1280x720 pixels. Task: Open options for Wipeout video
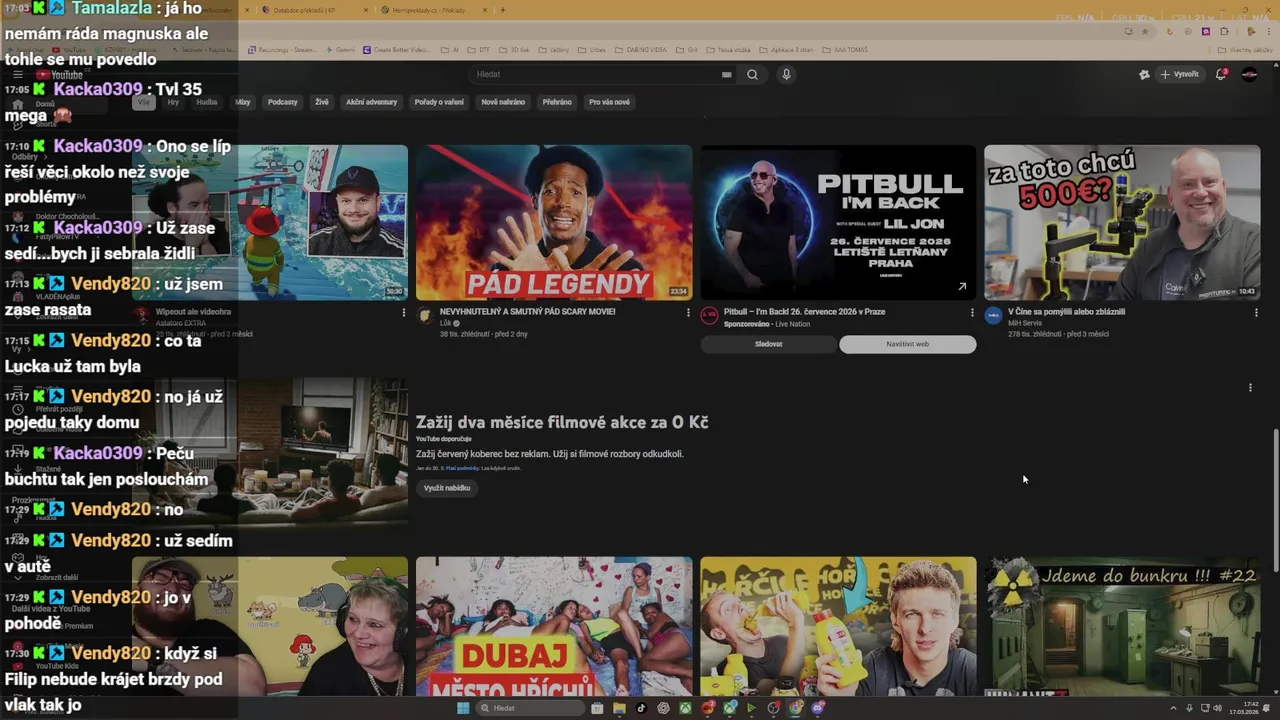404,313
